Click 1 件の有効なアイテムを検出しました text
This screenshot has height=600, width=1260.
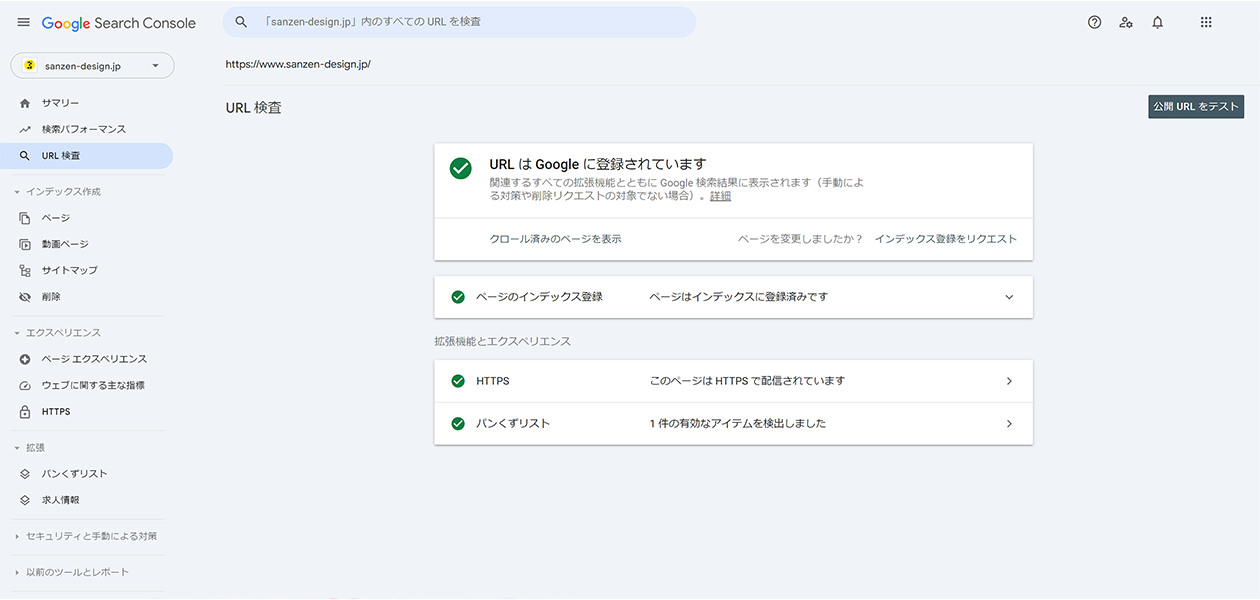coord(737,423)
